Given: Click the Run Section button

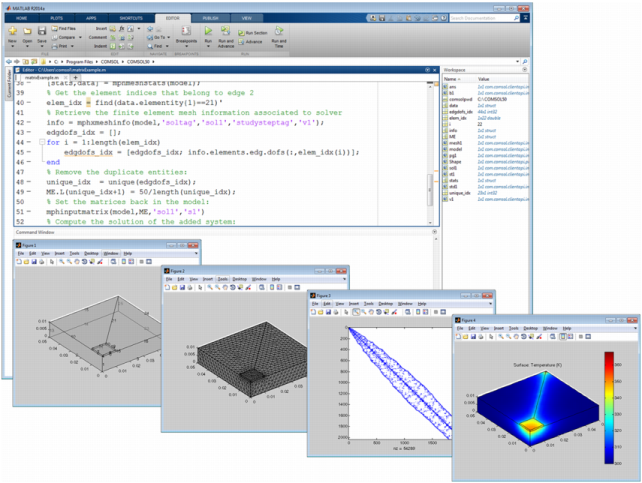Looking at the screenshot, I should click(253, 33).
